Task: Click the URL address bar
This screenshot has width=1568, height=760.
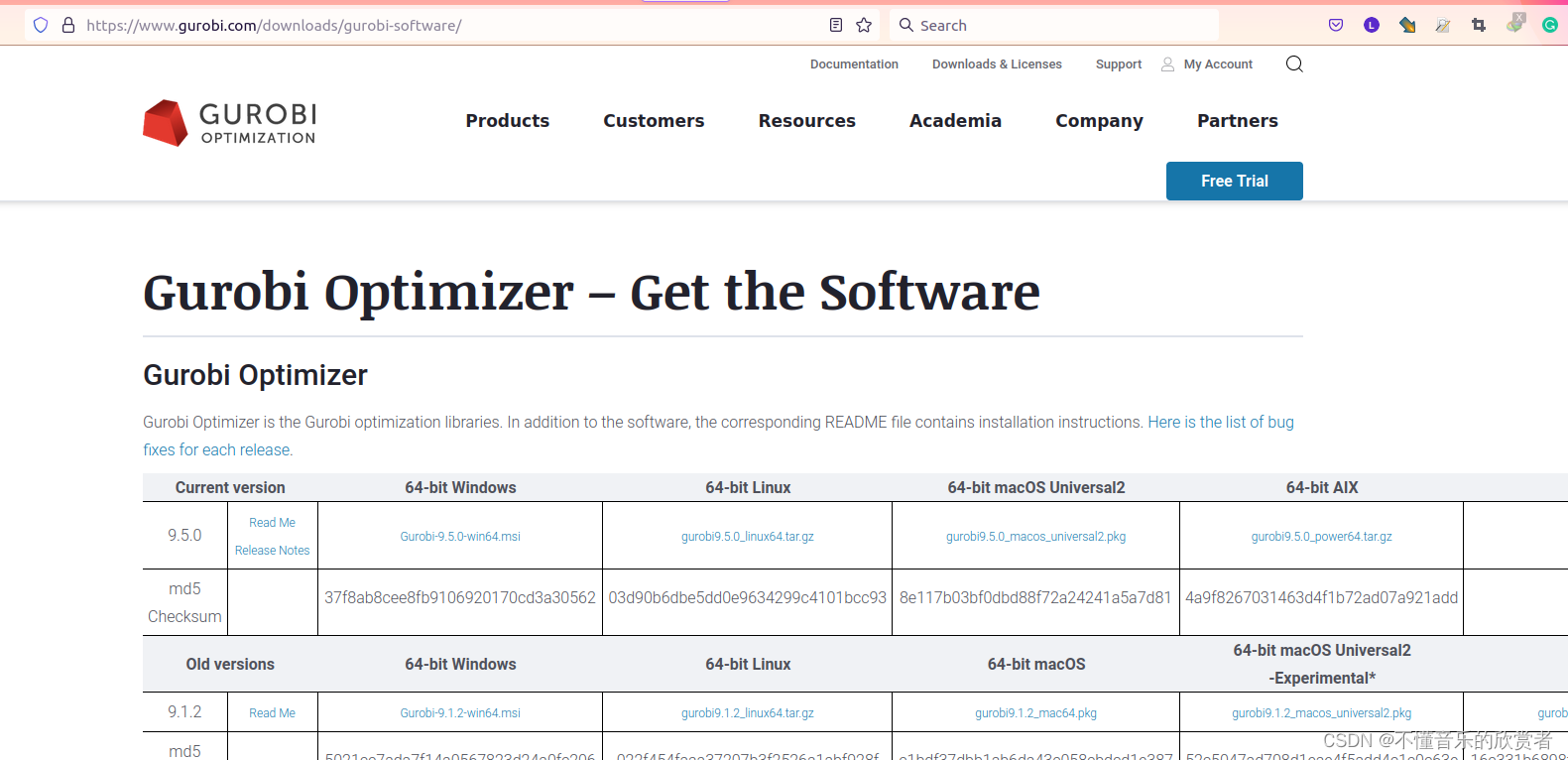Action: coord(451,25)
